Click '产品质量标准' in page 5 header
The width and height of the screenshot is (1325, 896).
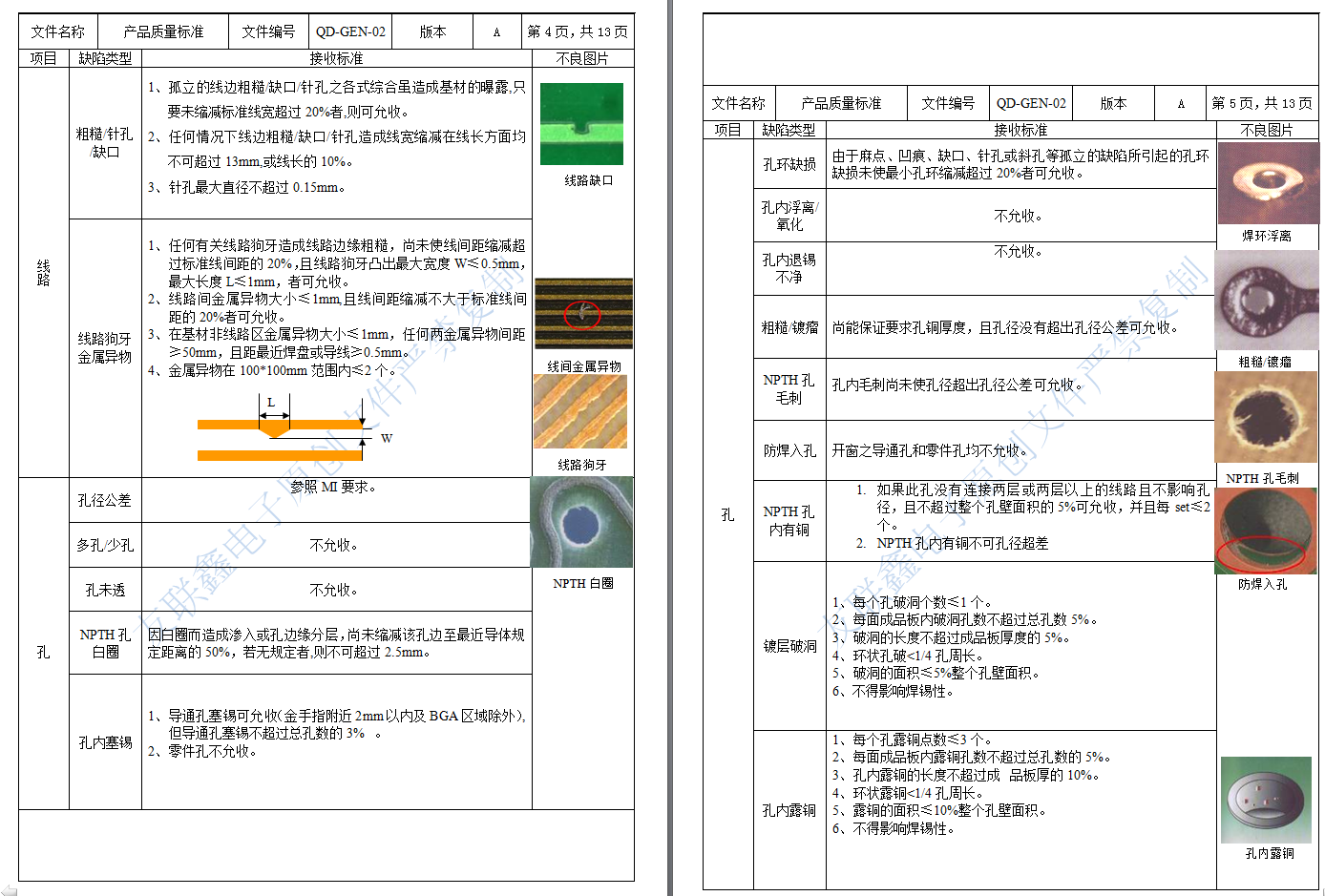pyautogui.click(x=841, y=103)
